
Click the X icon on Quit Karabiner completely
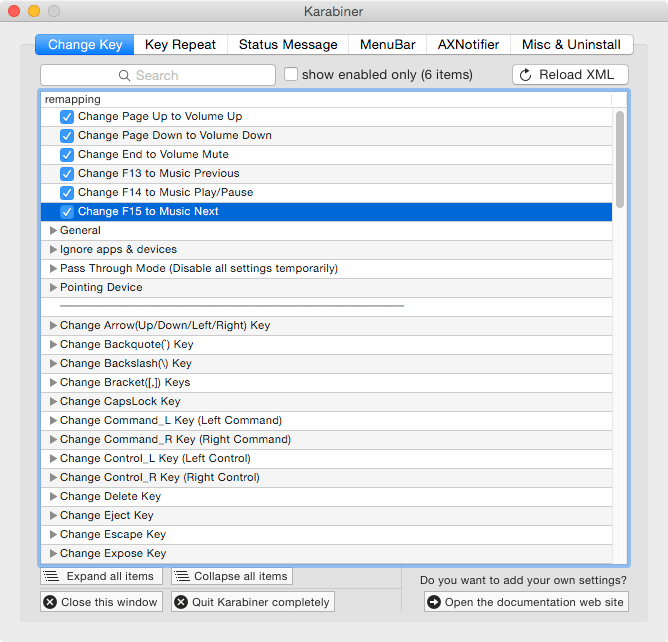click(x=181, y=602)
